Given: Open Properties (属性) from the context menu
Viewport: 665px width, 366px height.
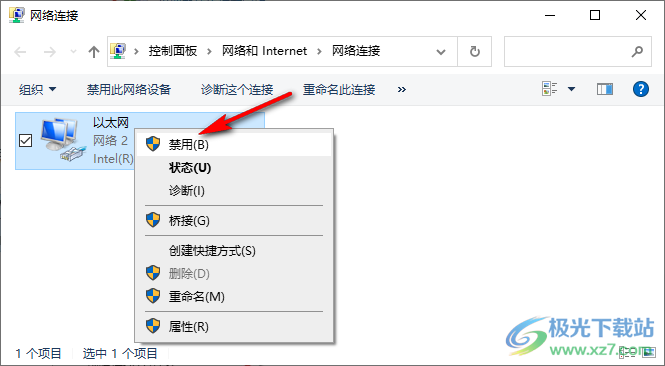Looking at the screenshot, I should [234, 327].
